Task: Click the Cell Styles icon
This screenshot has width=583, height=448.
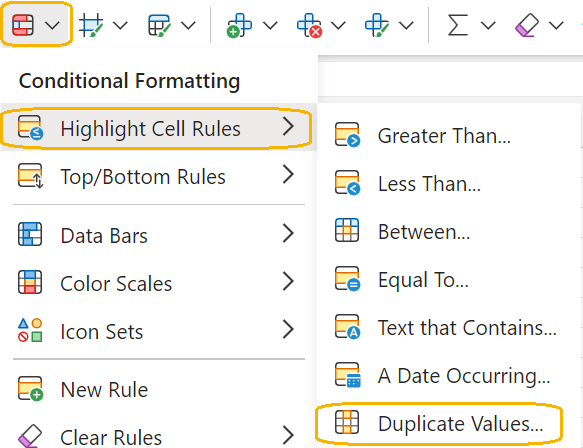Action: [x=159, y=25]
